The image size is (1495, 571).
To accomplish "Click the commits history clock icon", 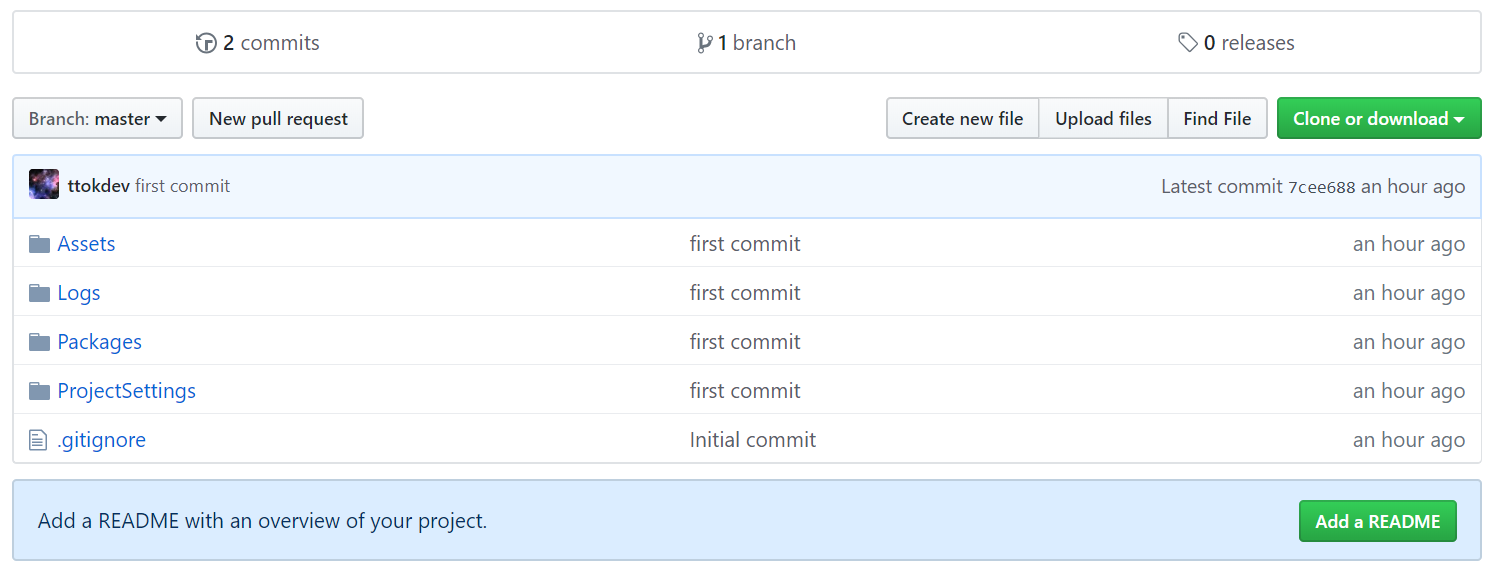I will point(206,43).
